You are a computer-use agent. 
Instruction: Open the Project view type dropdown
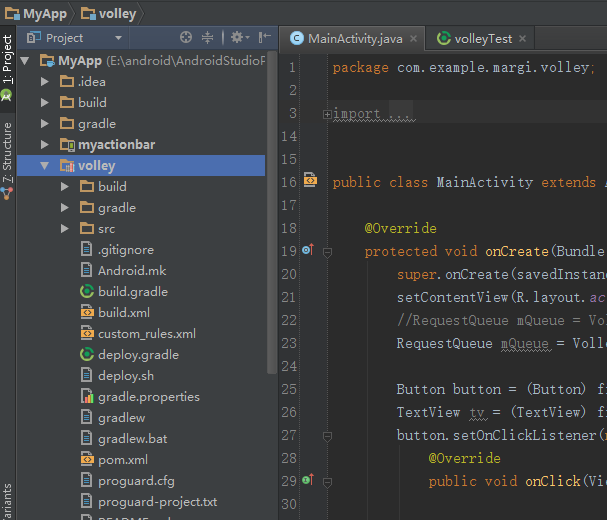coord(118,38)
